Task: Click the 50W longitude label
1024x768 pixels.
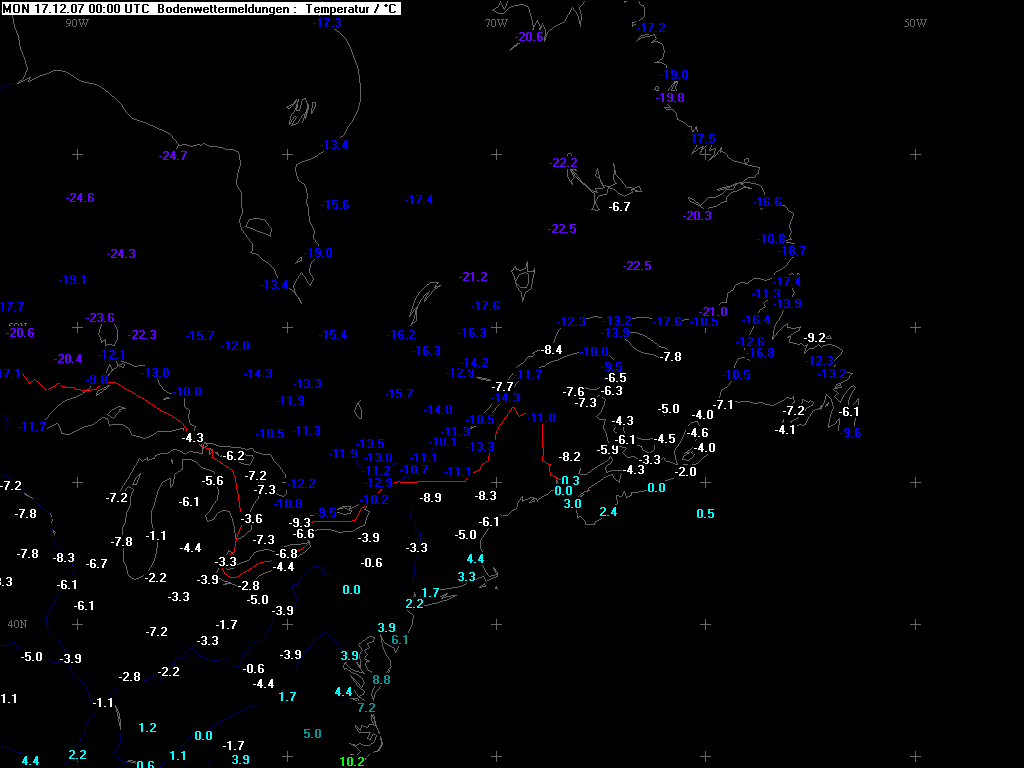Action: point(915,23)
